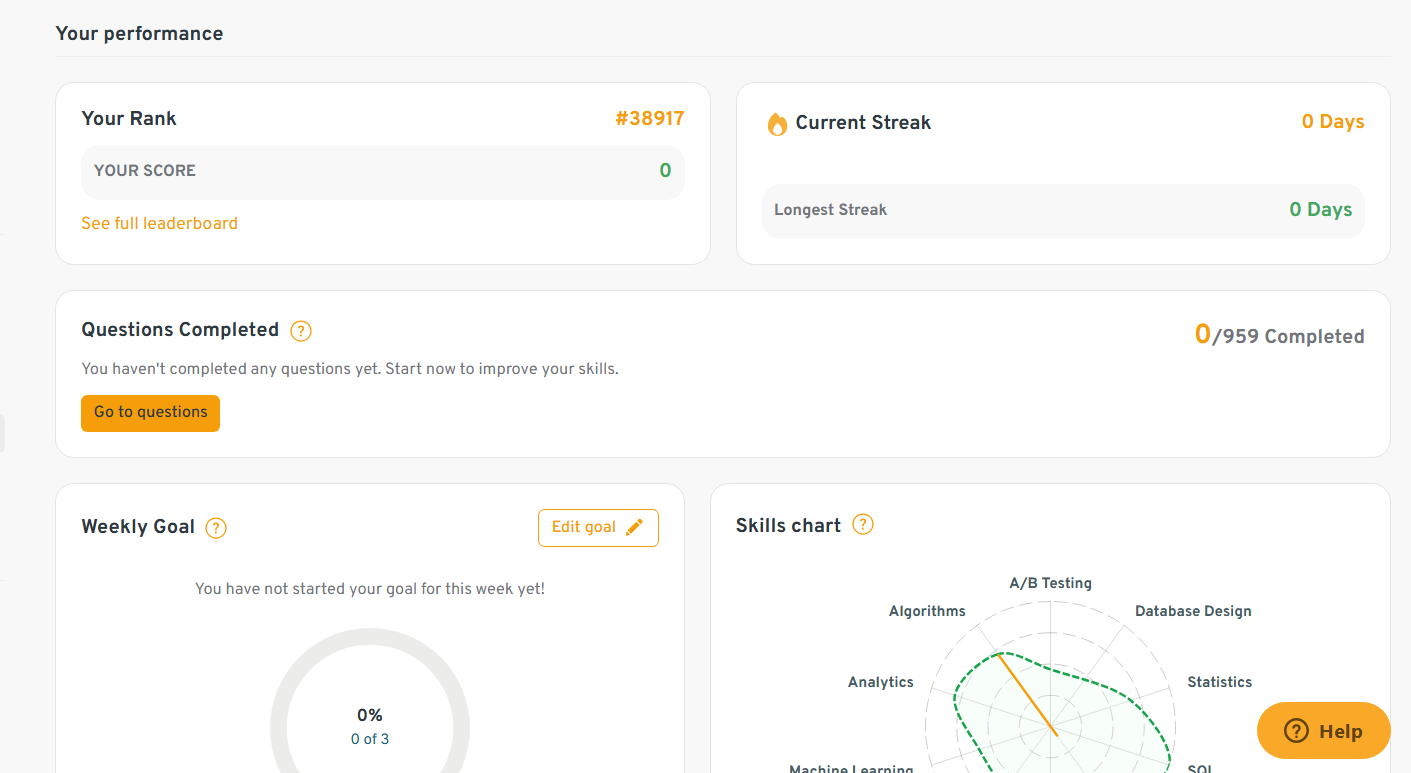Click the Database Design chart label
Viewport: 1411px width, 773px height.
pyautogui.click(x=1193, y=611)
